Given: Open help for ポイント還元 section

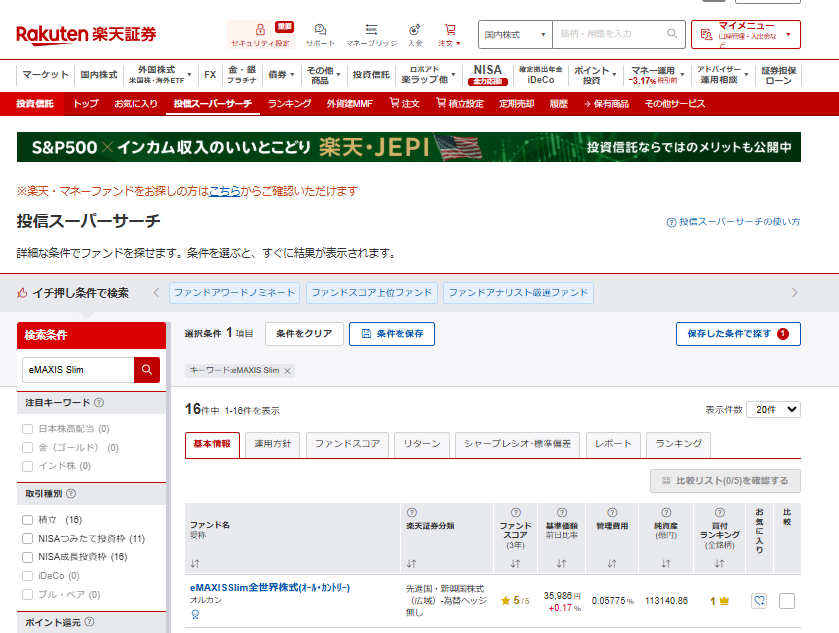Looking at the screenshot, I should [x=89, y=622].
